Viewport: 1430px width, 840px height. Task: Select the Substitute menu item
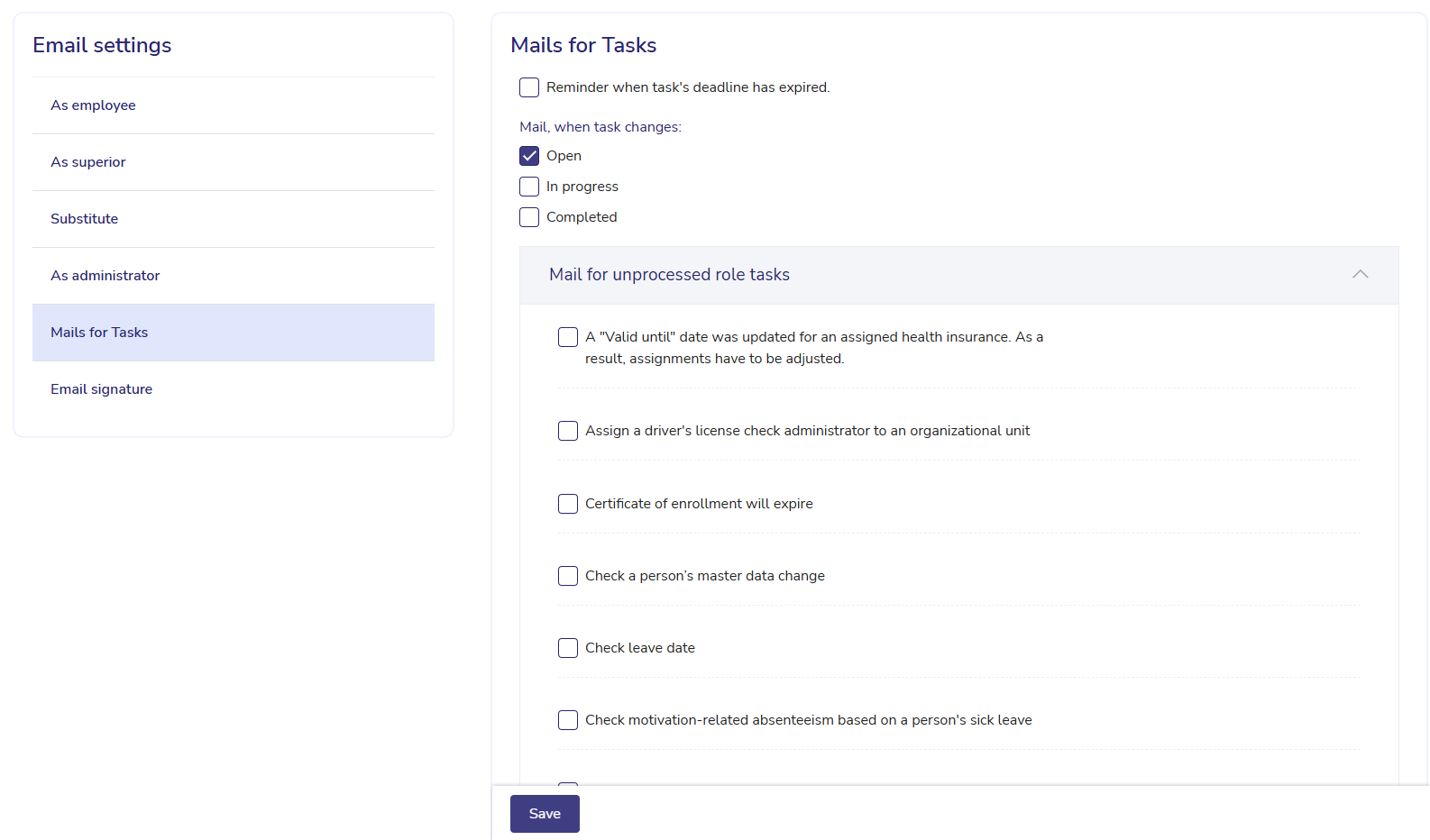[x=85, y=219]
